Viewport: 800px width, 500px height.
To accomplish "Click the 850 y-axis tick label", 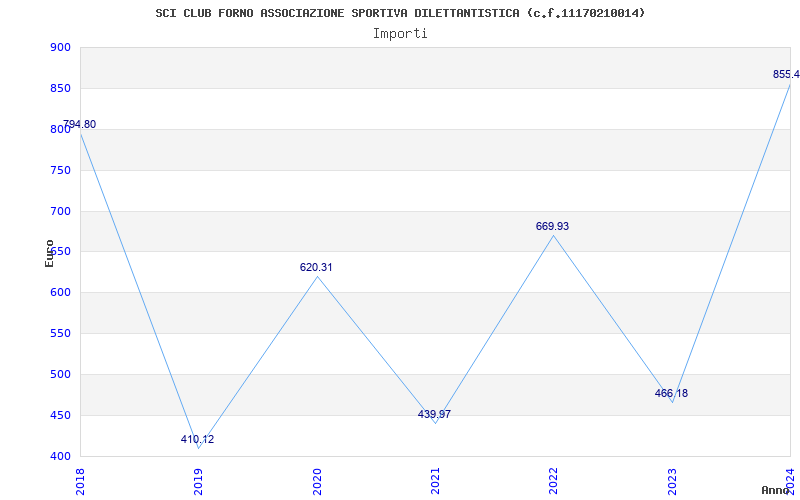I will pyautogui.click(x=60, y=88).
